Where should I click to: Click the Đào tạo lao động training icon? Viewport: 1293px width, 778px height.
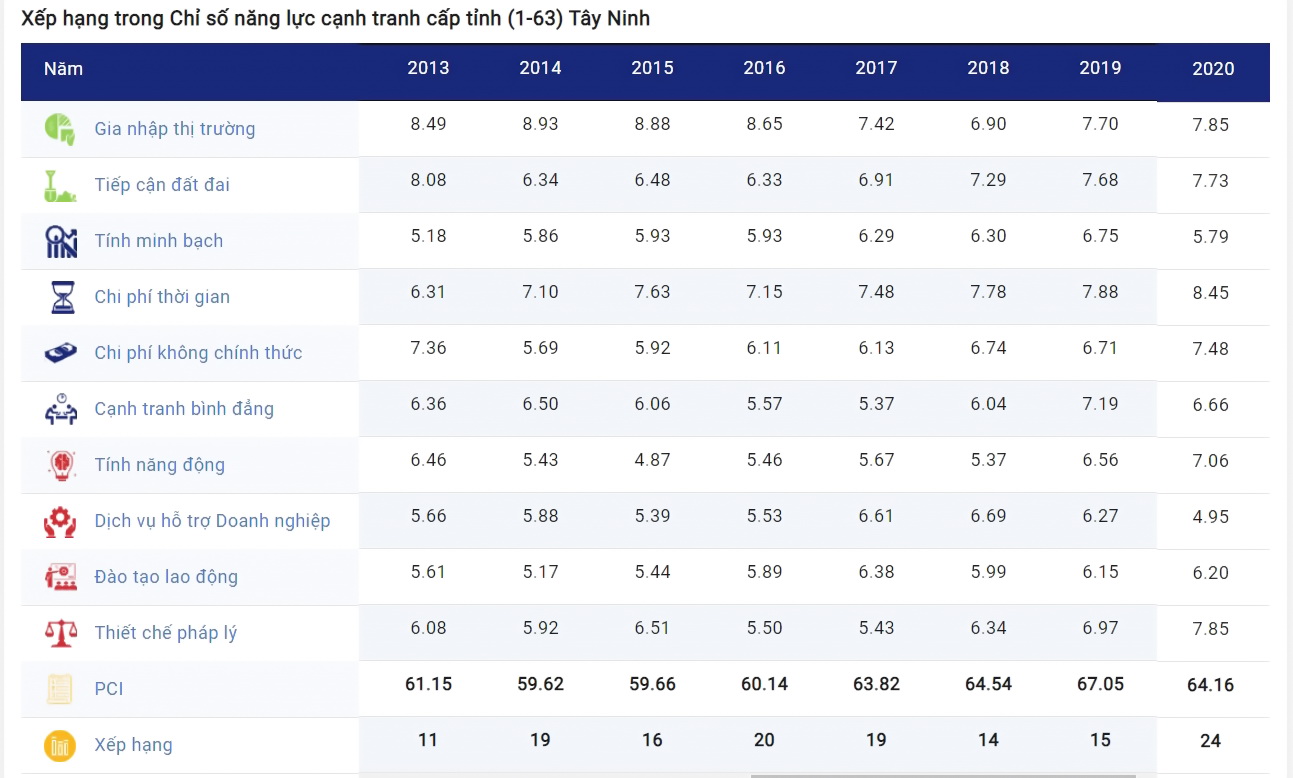[x=60, y=577]
